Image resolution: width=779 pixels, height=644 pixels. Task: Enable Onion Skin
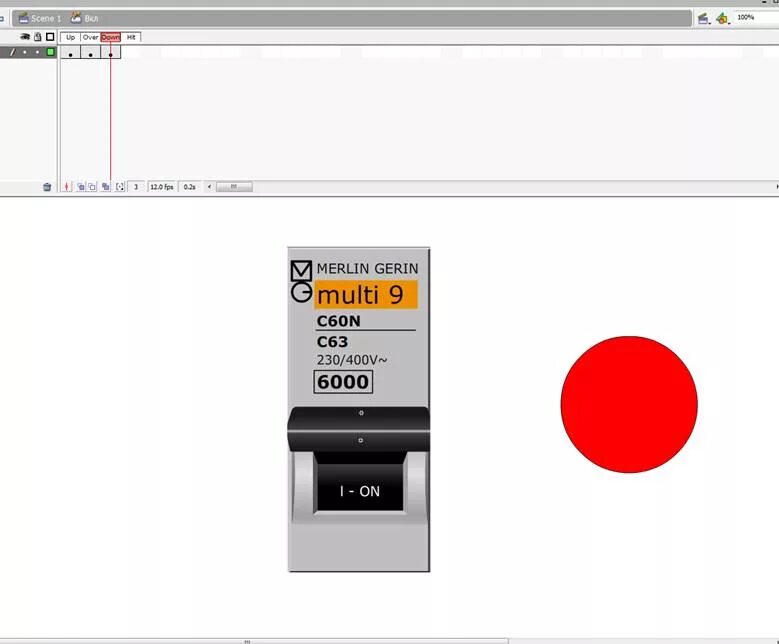coord(80,187)
